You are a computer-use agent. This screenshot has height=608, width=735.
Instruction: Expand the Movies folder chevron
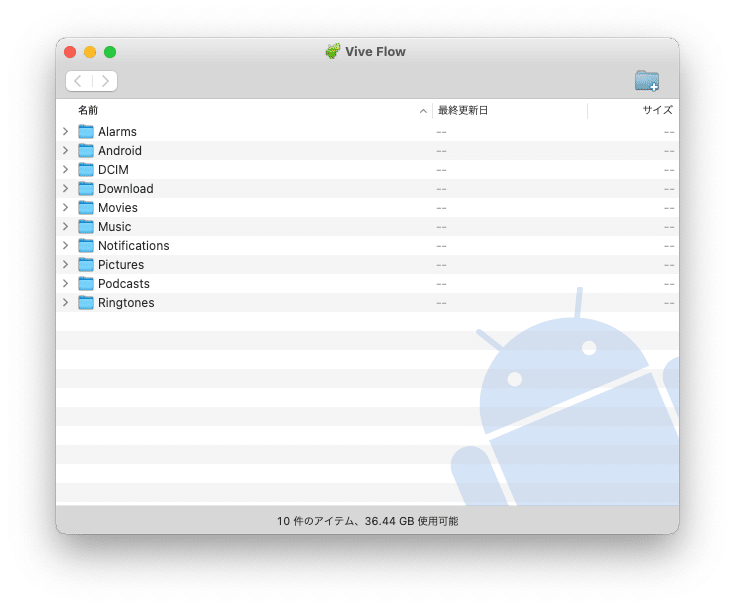click(66, 208)
